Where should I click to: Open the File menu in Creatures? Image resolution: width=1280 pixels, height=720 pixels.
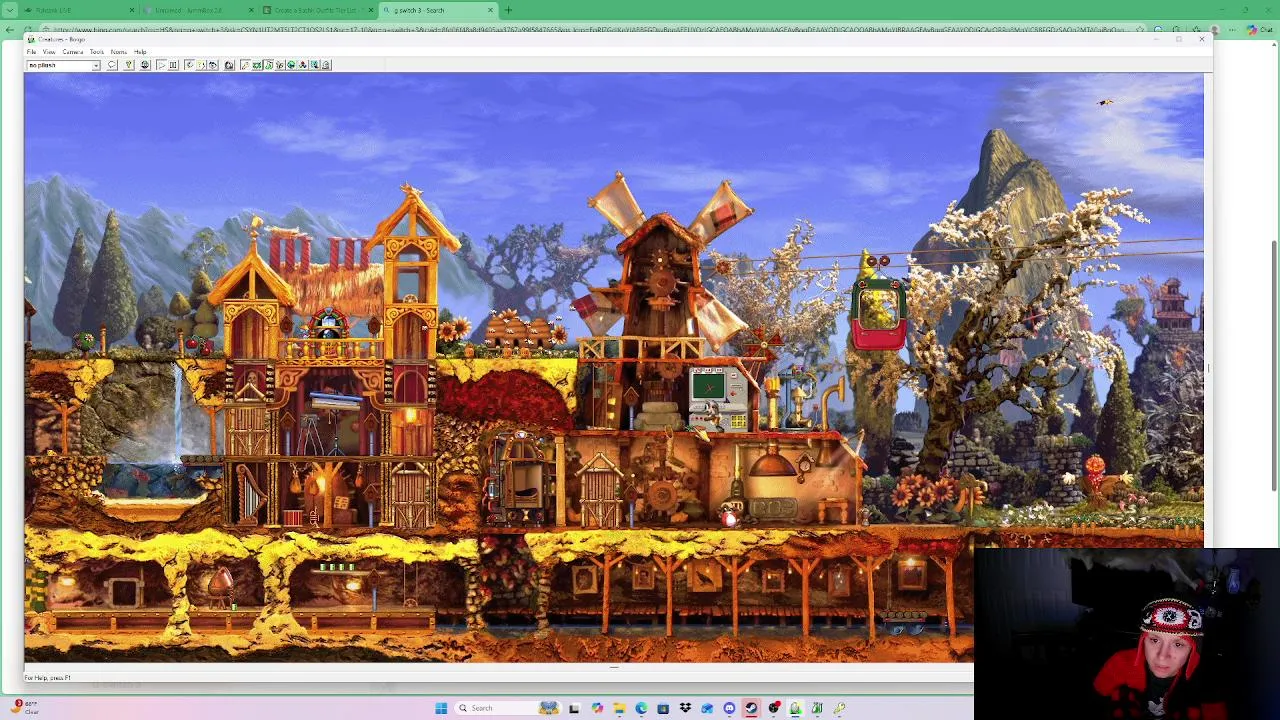[31, 52]
